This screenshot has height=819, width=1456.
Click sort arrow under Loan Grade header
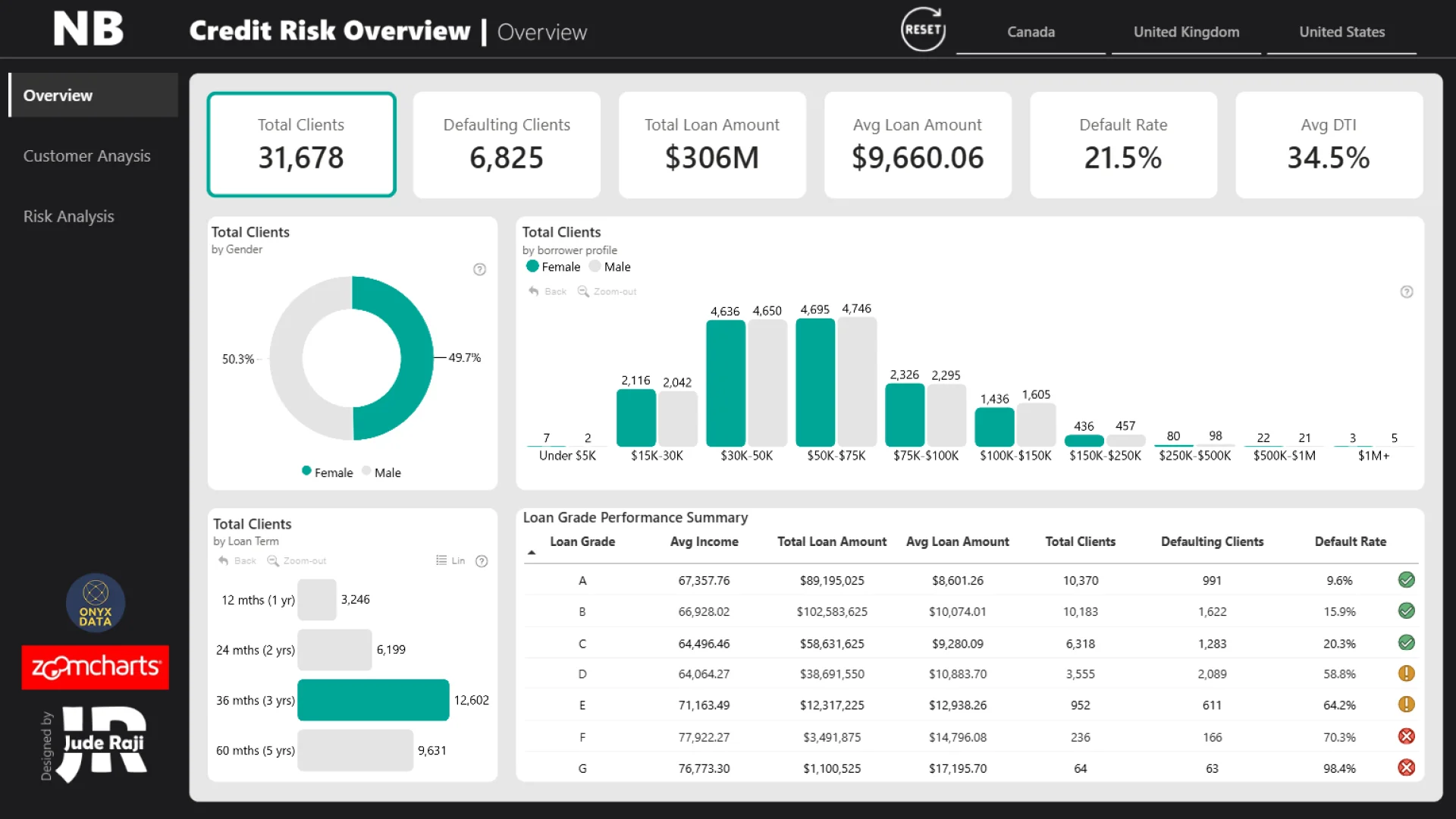[532, 553]
